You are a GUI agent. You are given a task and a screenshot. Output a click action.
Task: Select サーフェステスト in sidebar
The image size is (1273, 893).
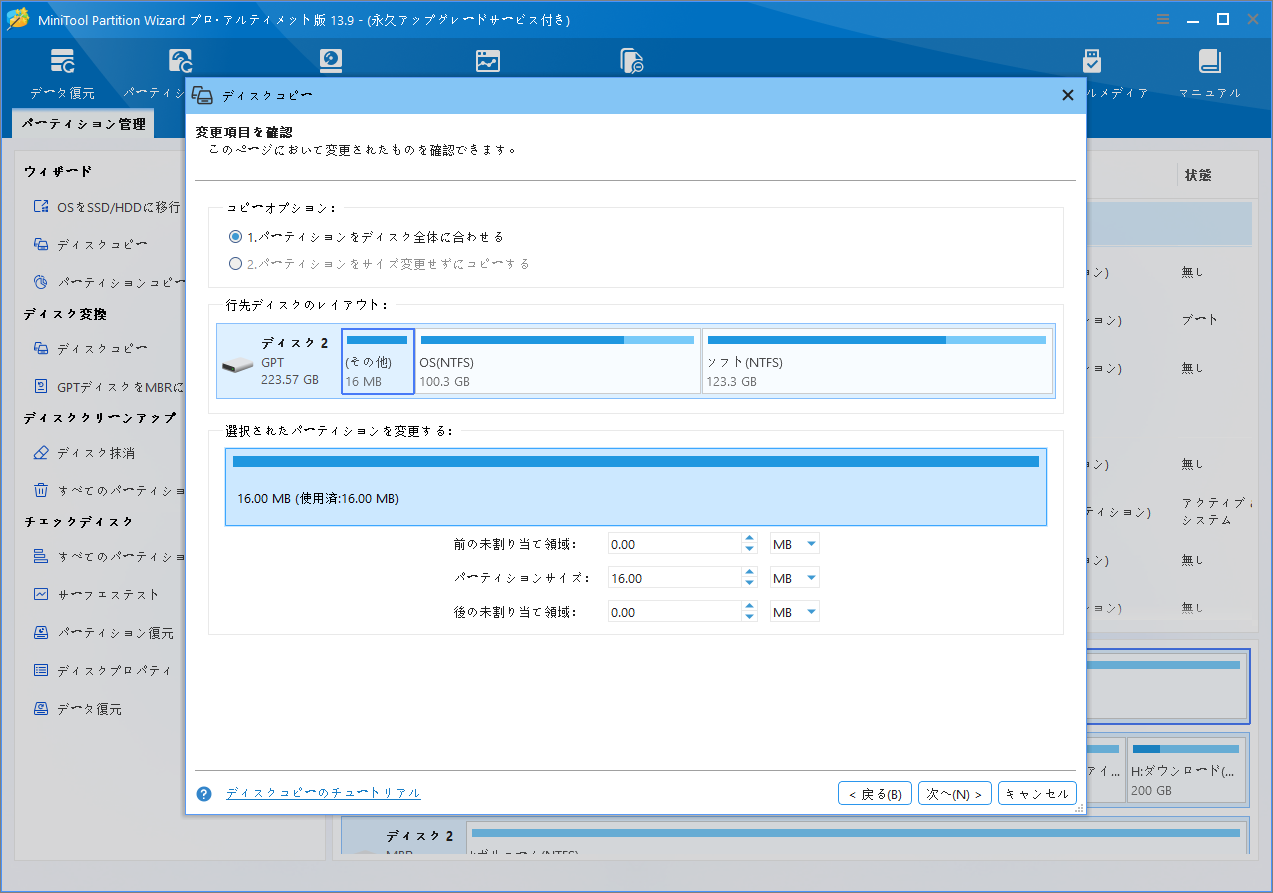[x=96, y=594]
